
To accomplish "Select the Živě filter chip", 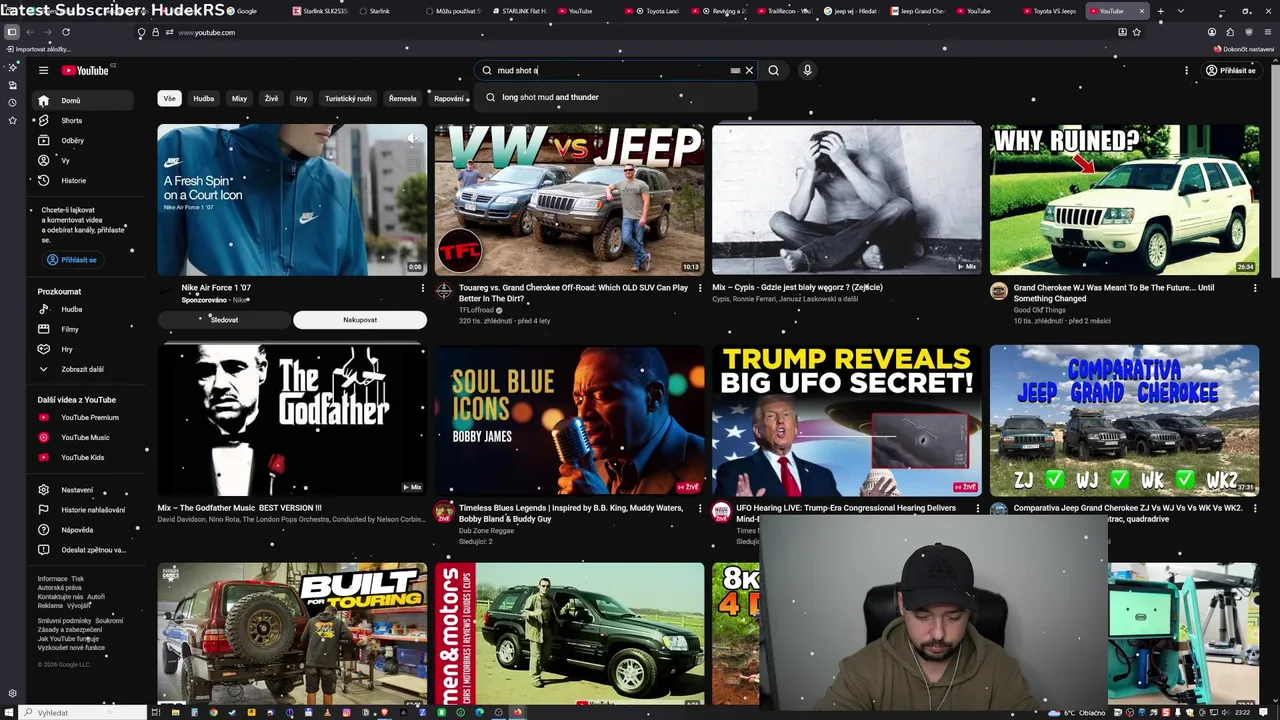I will [x=271, y=98].
